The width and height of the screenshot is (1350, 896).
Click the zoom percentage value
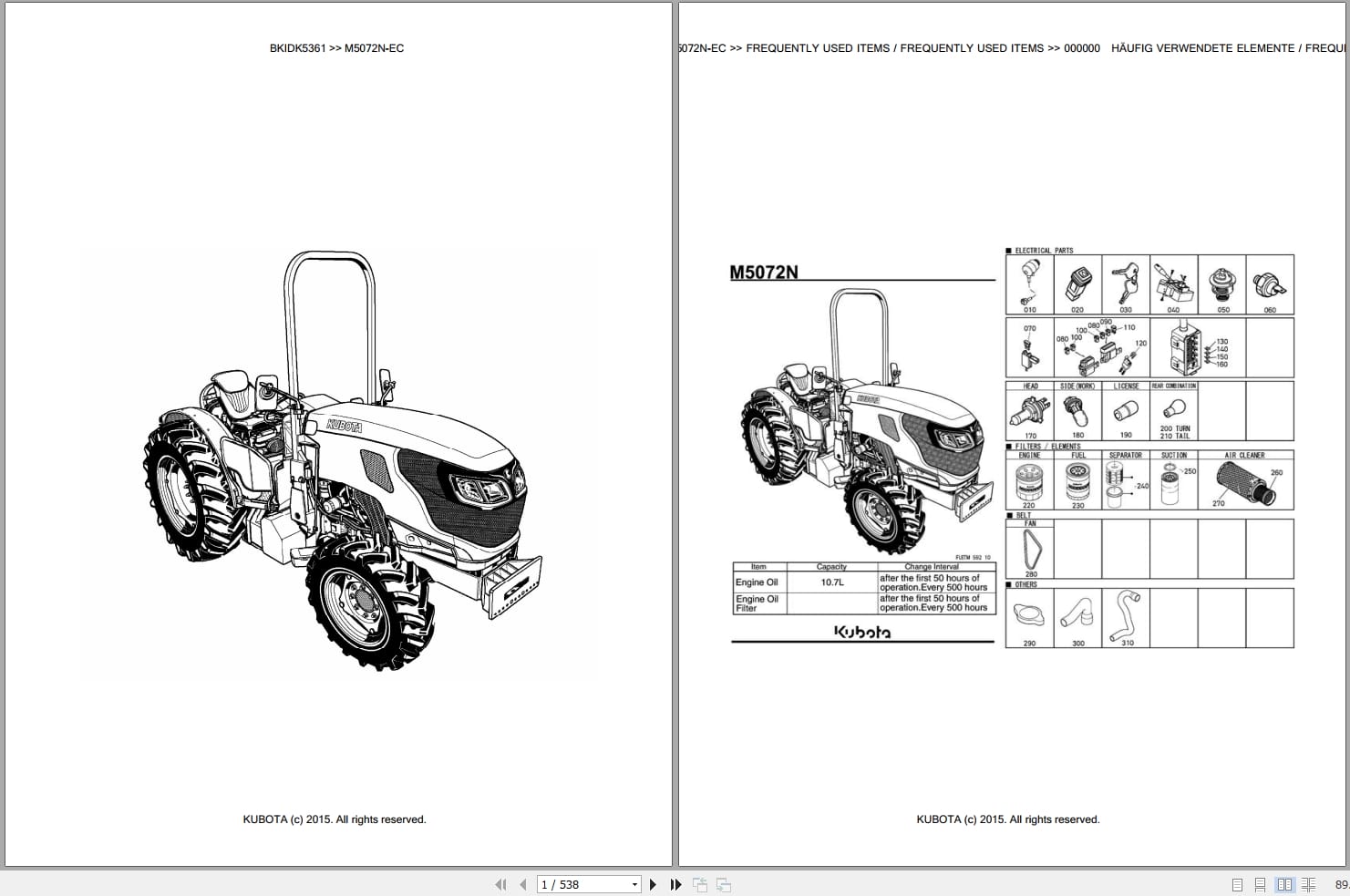point(1341,884)
